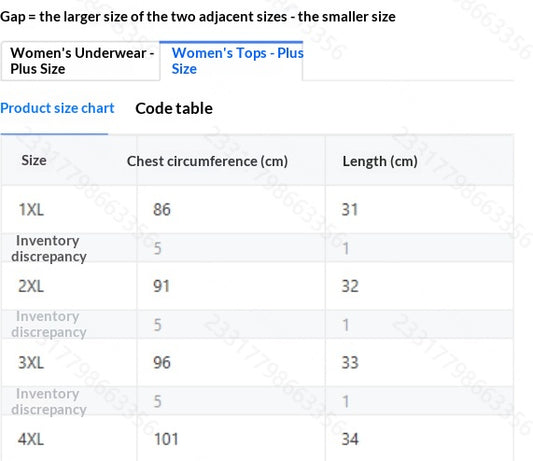The width and height of the screenshot is (533, 461).
Task: Click length value 33 for 3XL
Action: click(350, 363)
